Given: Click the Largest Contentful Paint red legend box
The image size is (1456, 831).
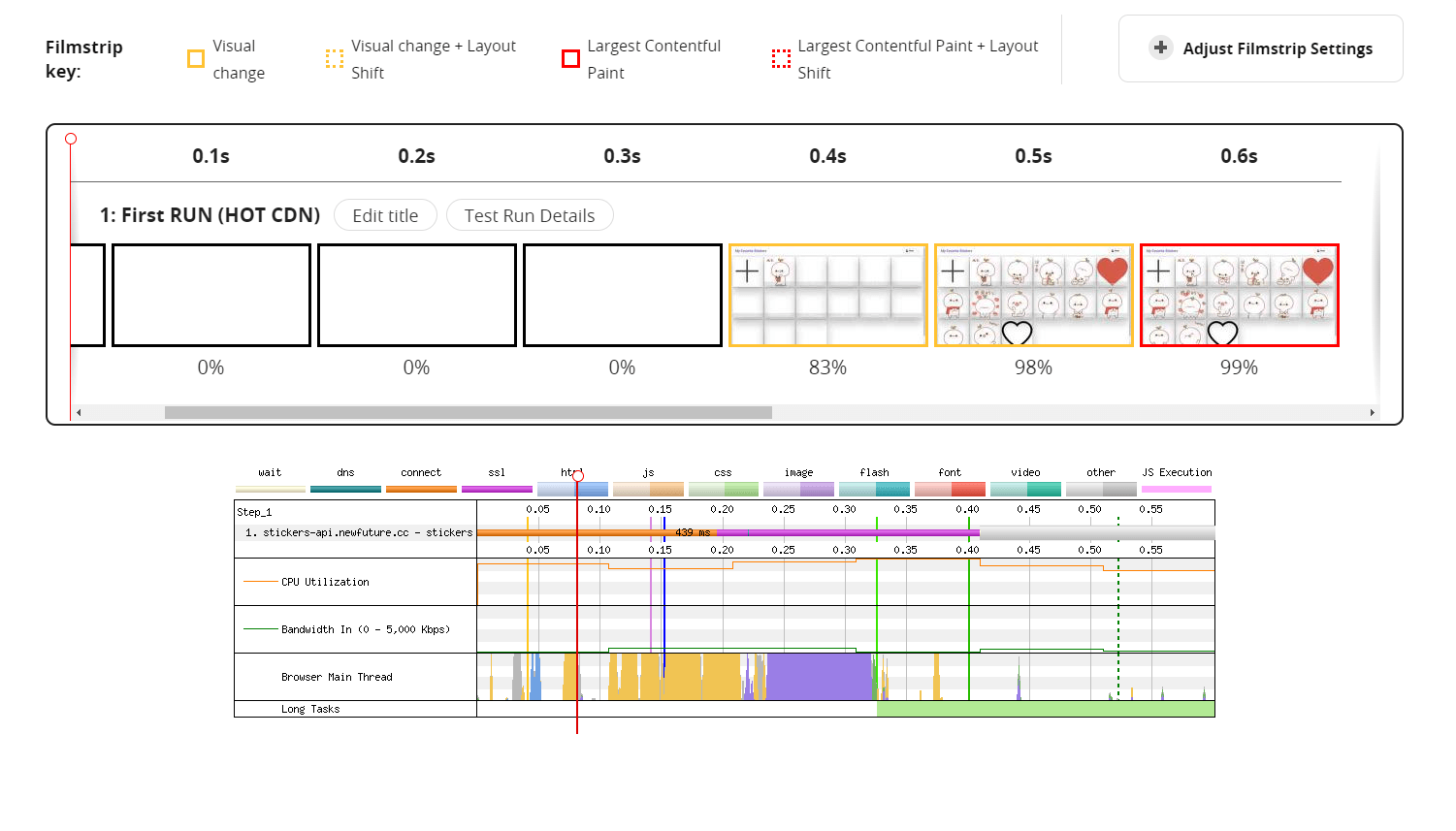Looking at the screenshot, I should coord(571,59).
